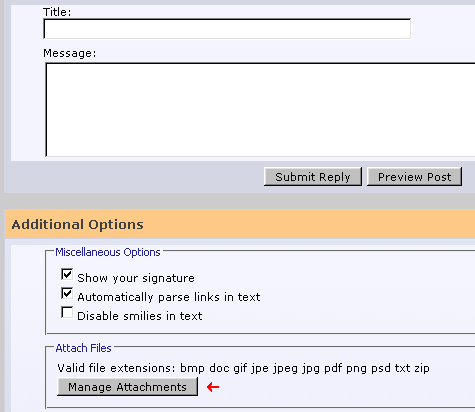
Task: Click inside the Message text area
Action: (x=260, y=109)
